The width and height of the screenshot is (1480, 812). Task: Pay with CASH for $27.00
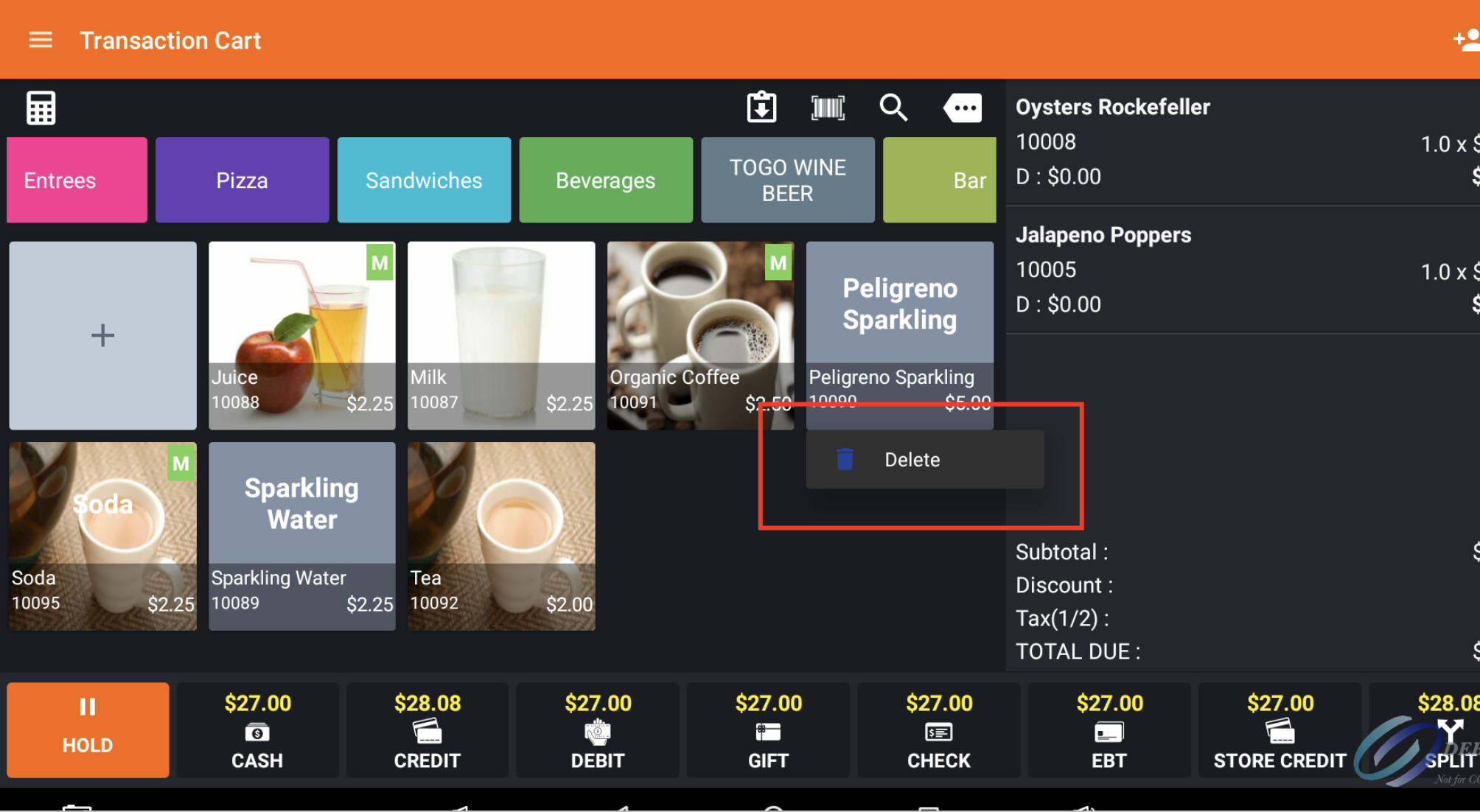tap(257, 730)
